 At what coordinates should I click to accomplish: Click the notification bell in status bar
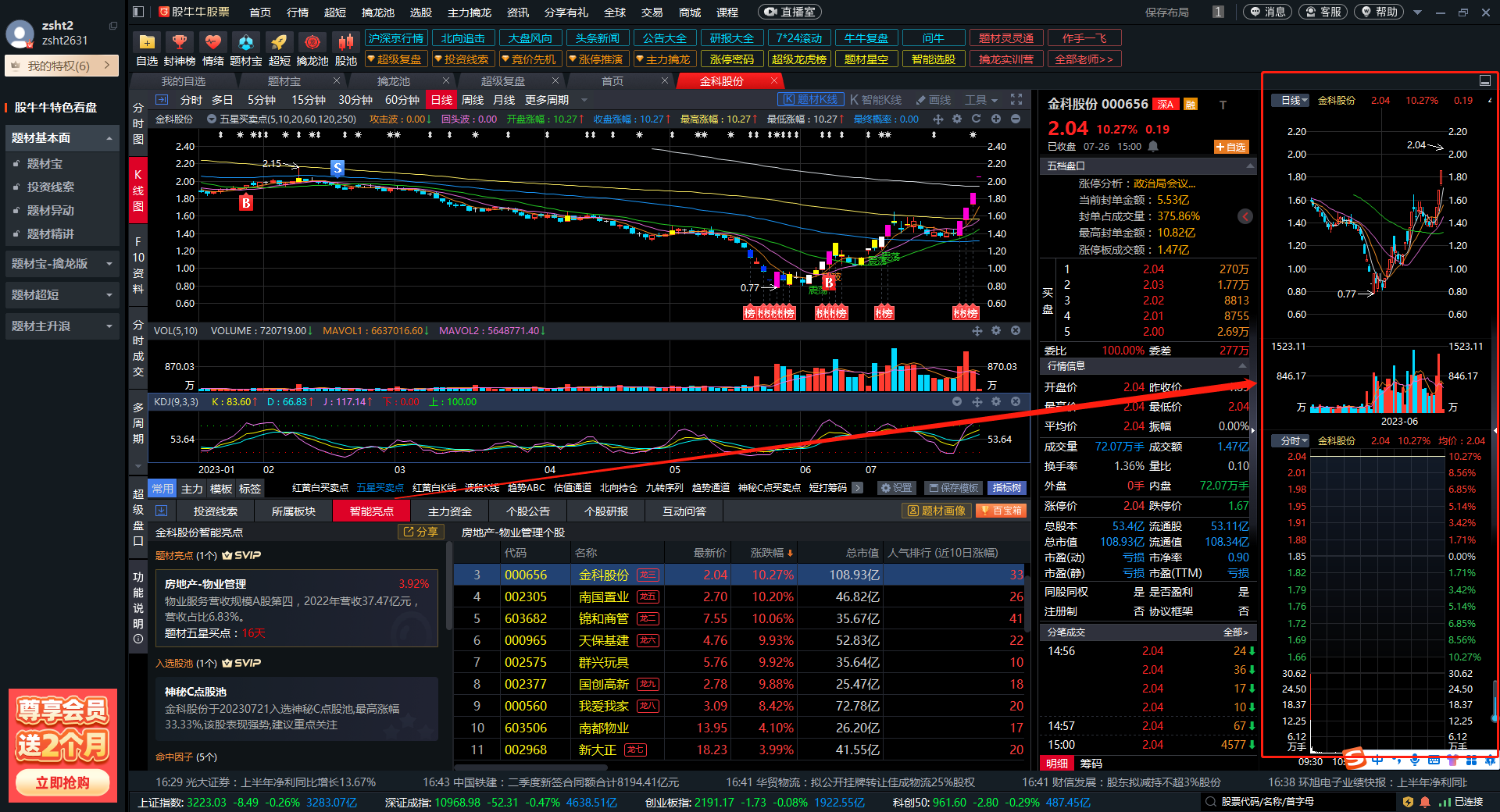click(1425, 802)
